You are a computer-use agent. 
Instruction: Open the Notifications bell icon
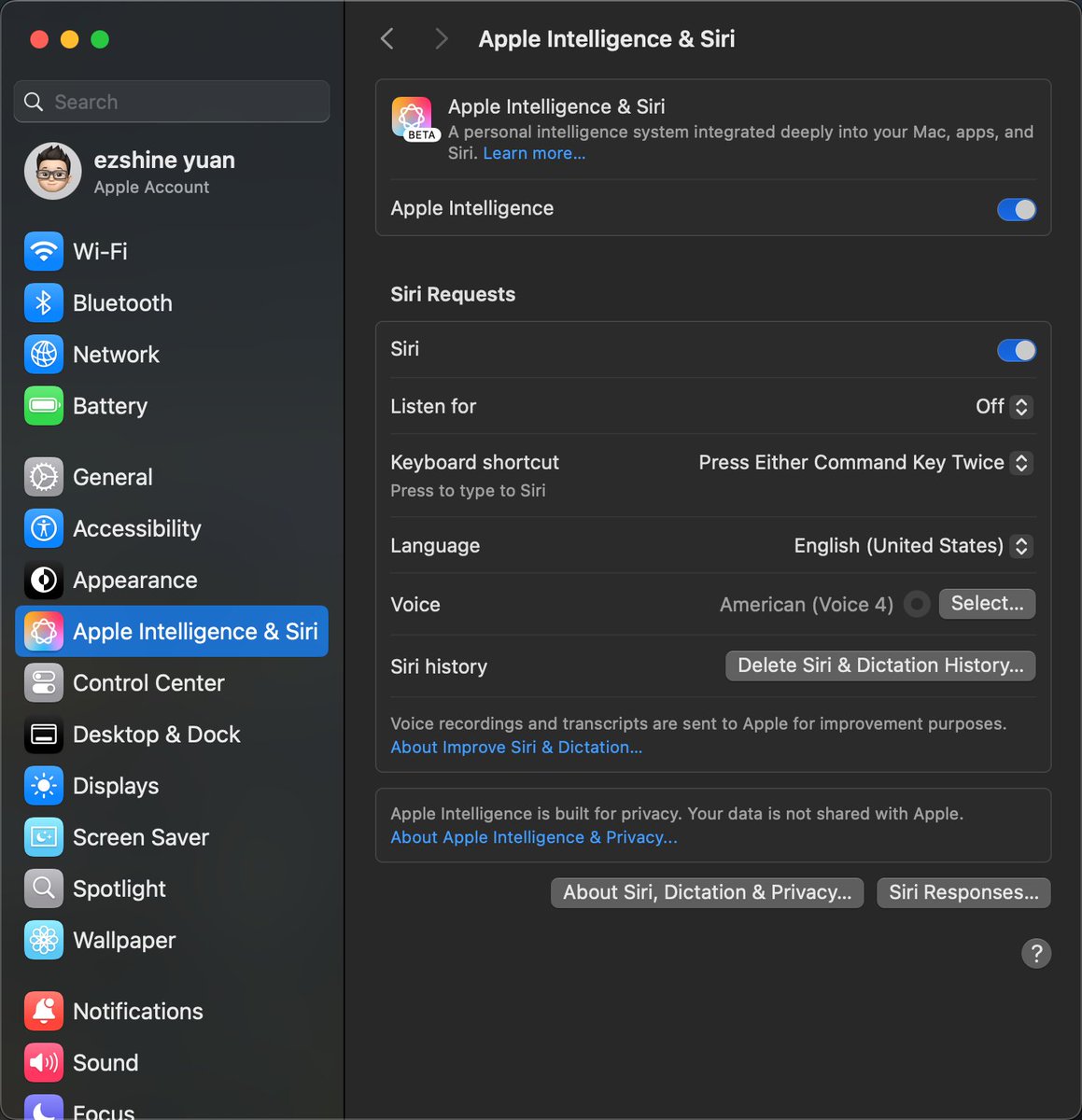(44, 1011)
